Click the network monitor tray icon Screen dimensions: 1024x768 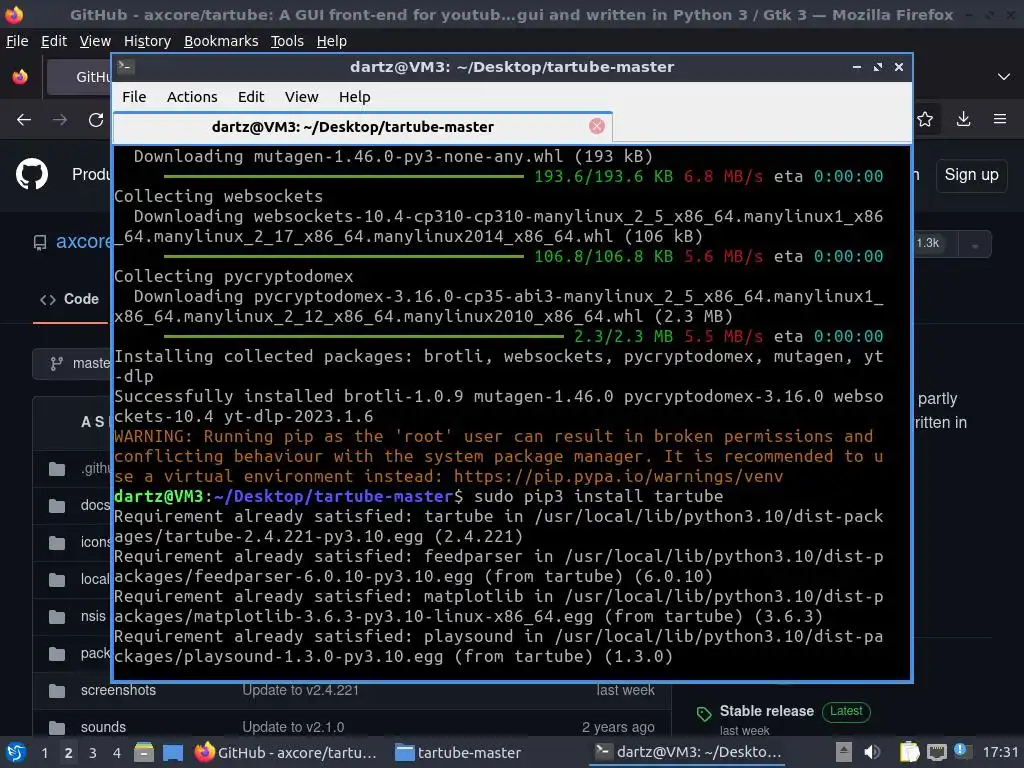click(x=936, y=752)
